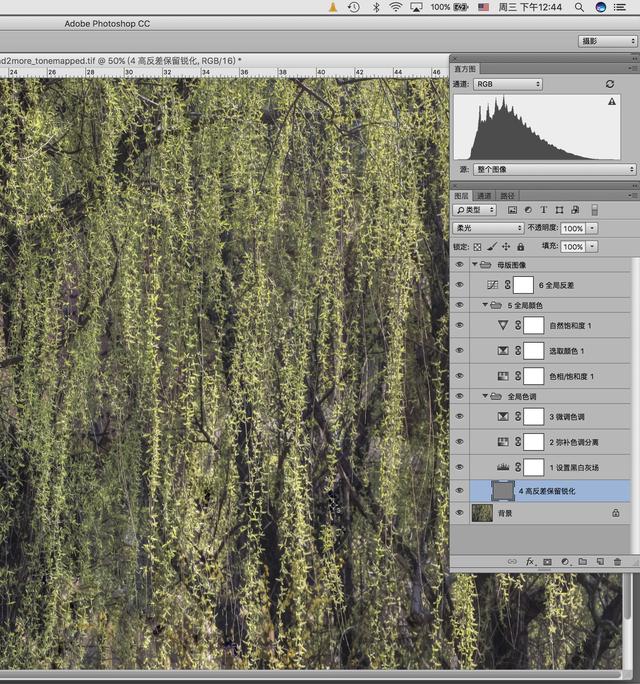Collapse the 母版图像 layer group

click(475, 265)
